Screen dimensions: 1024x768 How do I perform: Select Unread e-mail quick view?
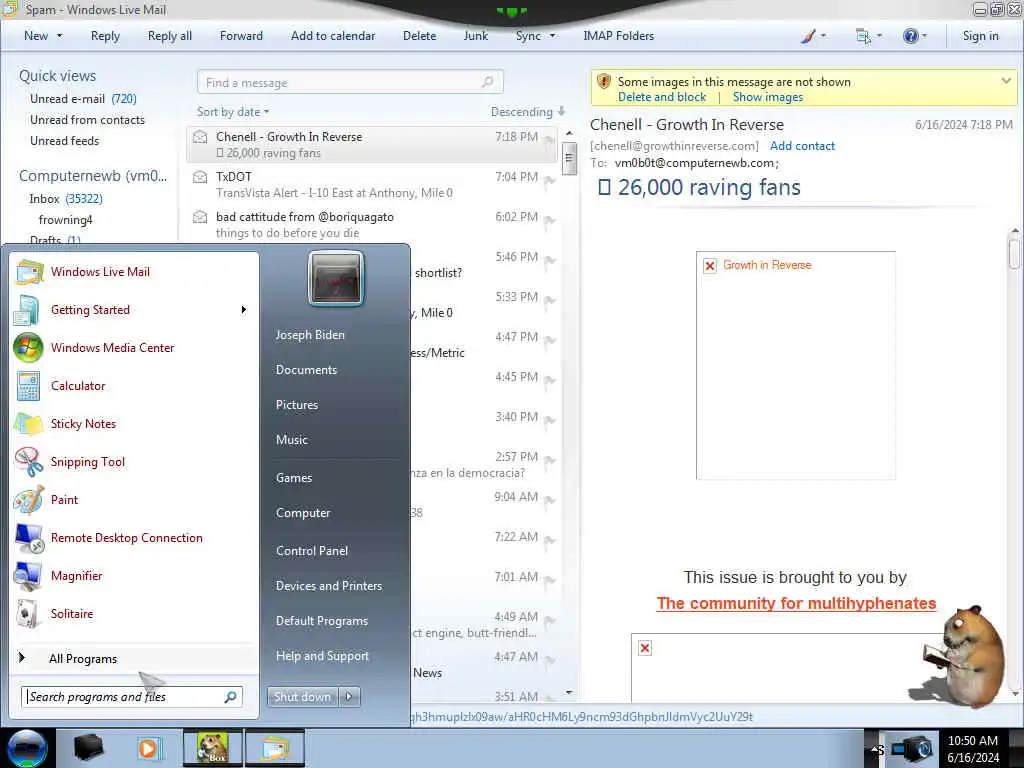pos(83,99)
